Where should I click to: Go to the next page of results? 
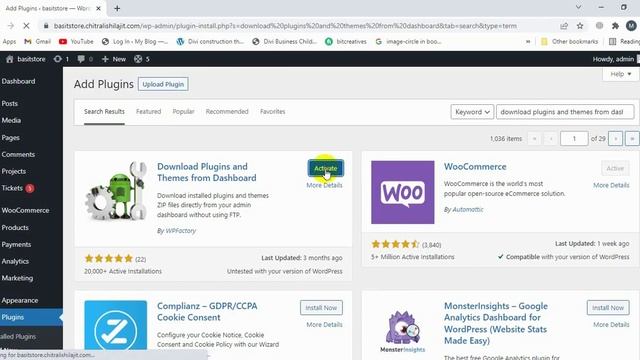(x=616, y=139)
